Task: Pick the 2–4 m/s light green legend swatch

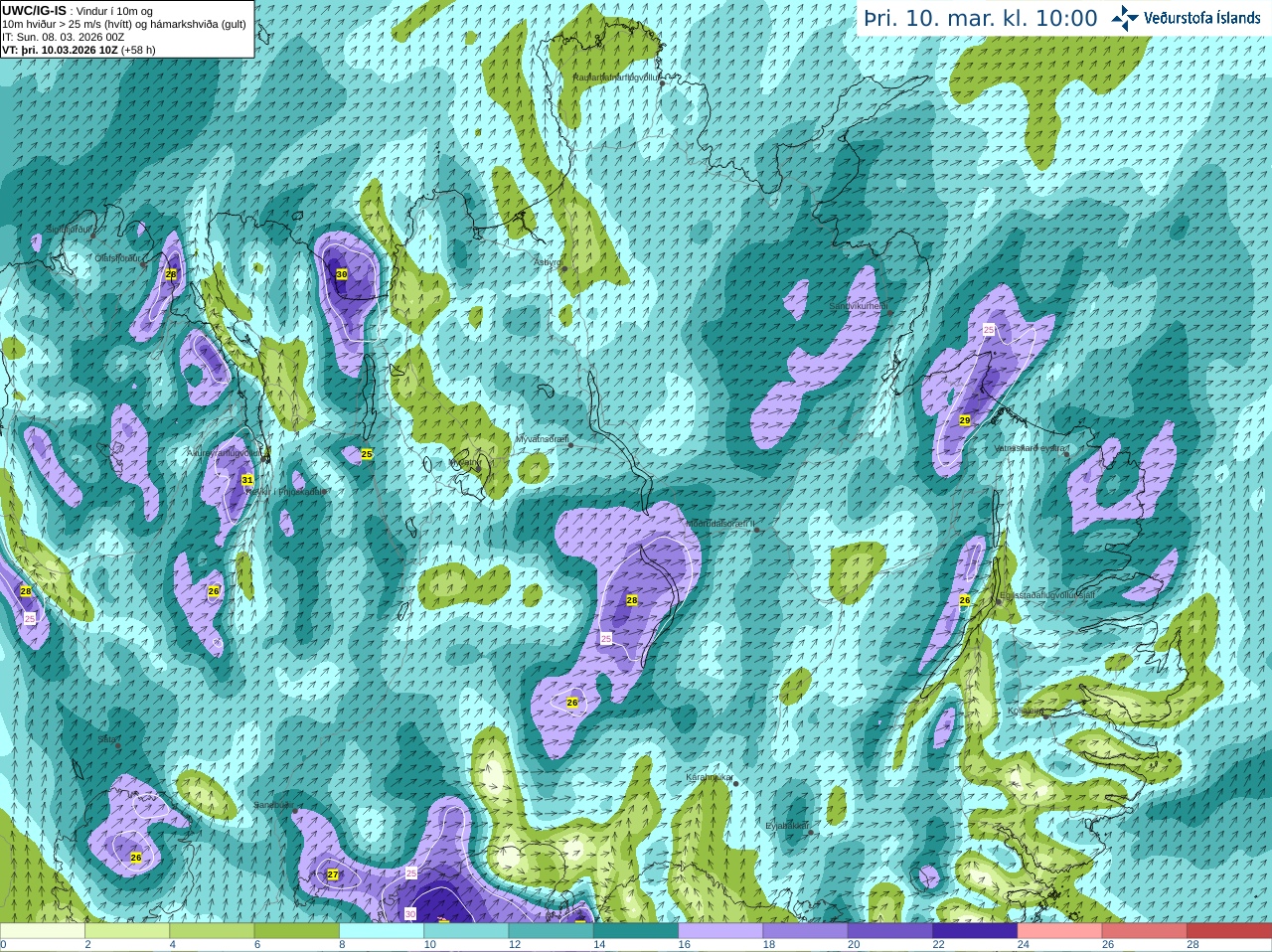Action: 127,931
